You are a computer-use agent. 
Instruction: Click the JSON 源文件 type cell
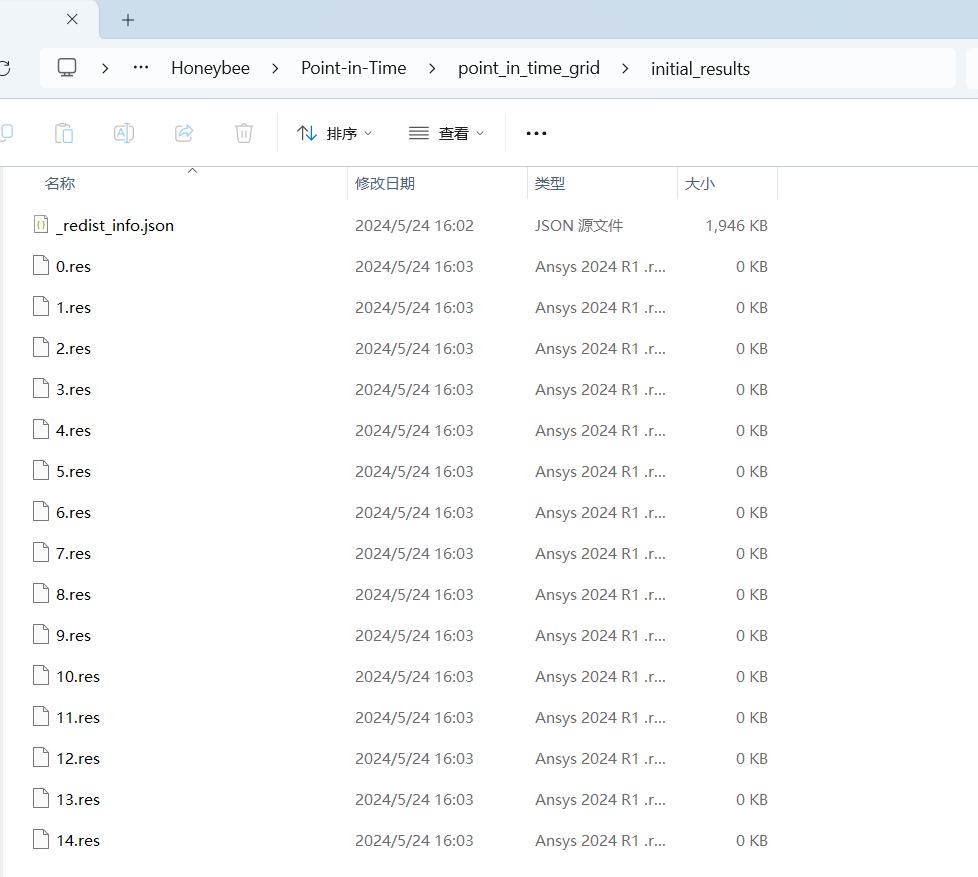[x=579, y=225]
